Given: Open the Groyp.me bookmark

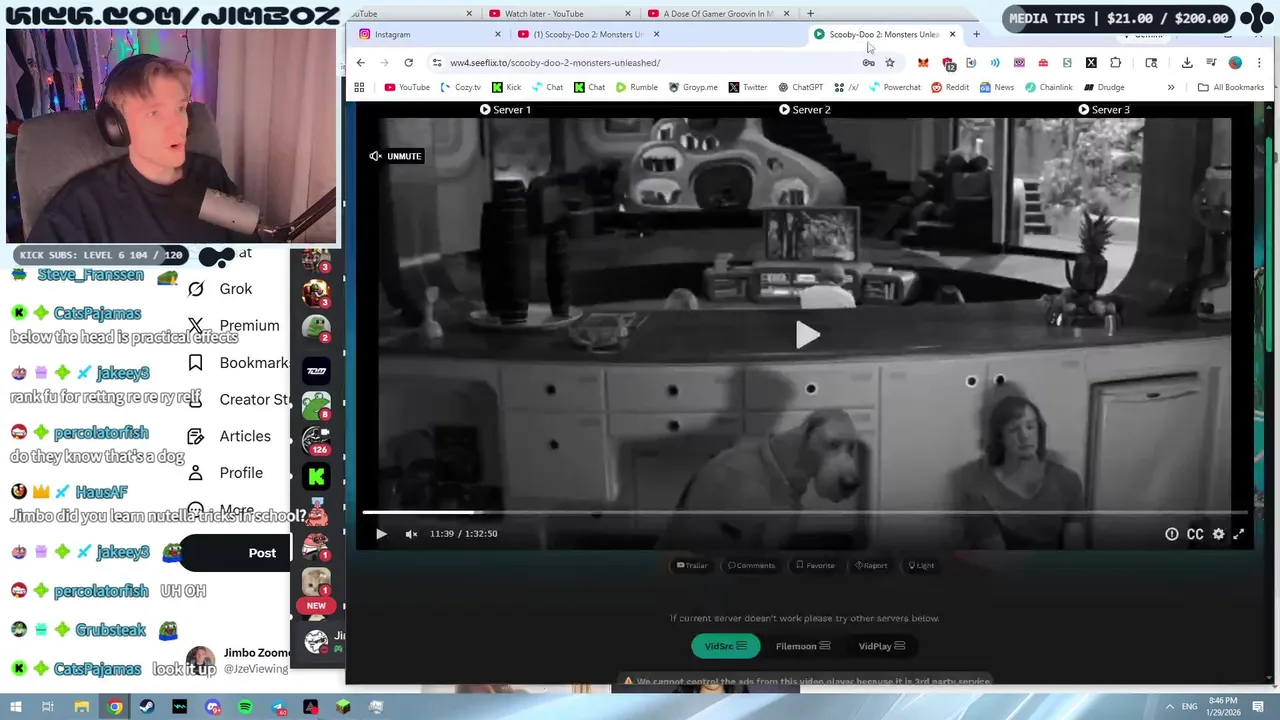Looking at the screenshot, I should 693,87.
